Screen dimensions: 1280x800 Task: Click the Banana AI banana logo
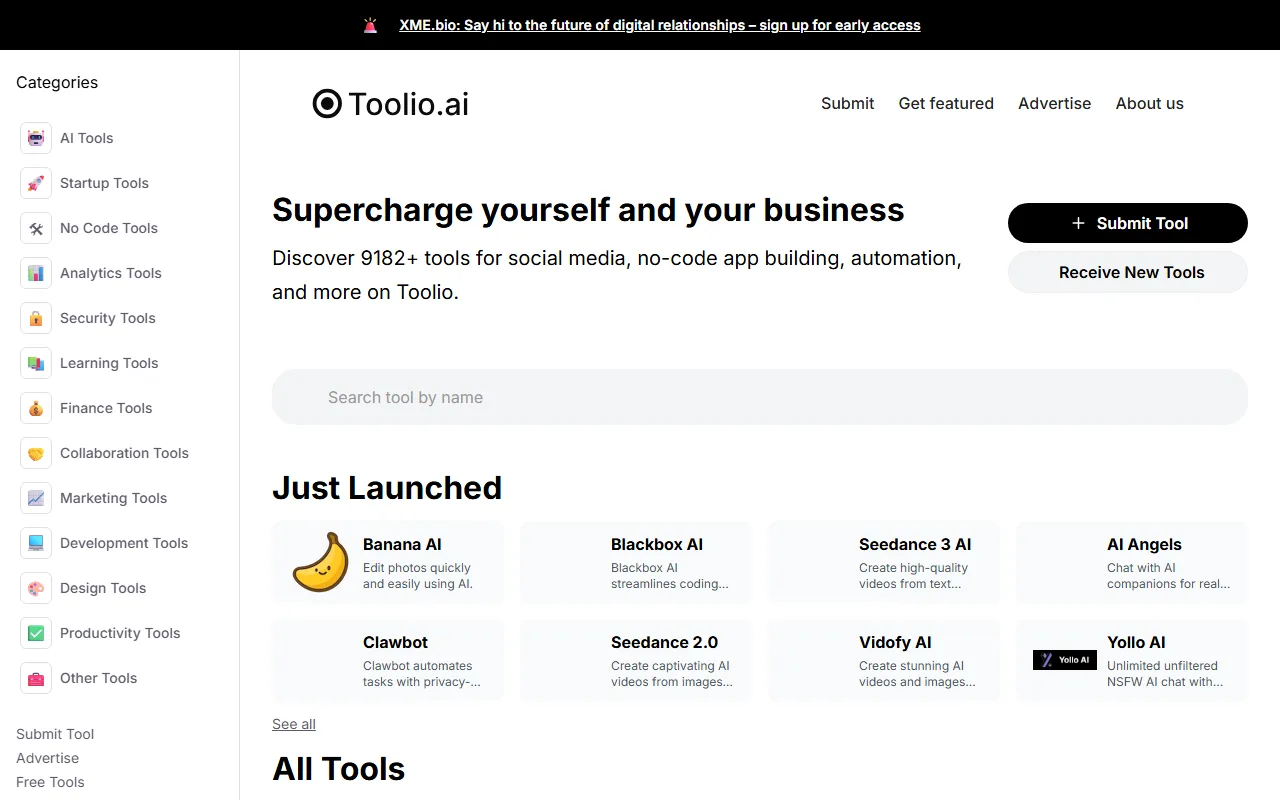click(x=320, y=562)
